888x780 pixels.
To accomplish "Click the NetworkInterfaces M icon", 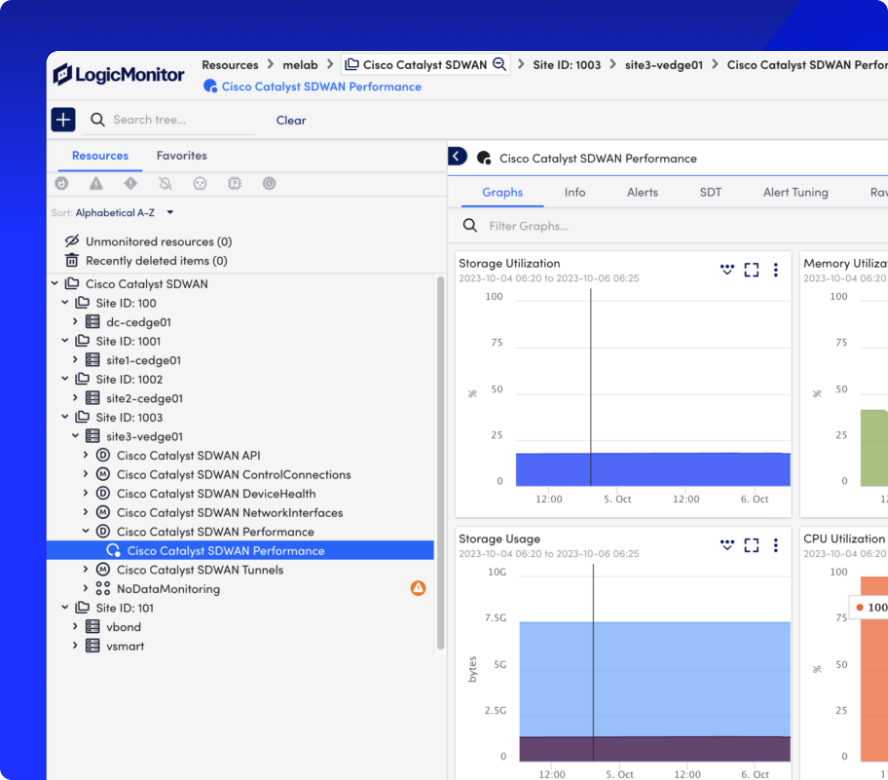I will (x=103, y=512).
